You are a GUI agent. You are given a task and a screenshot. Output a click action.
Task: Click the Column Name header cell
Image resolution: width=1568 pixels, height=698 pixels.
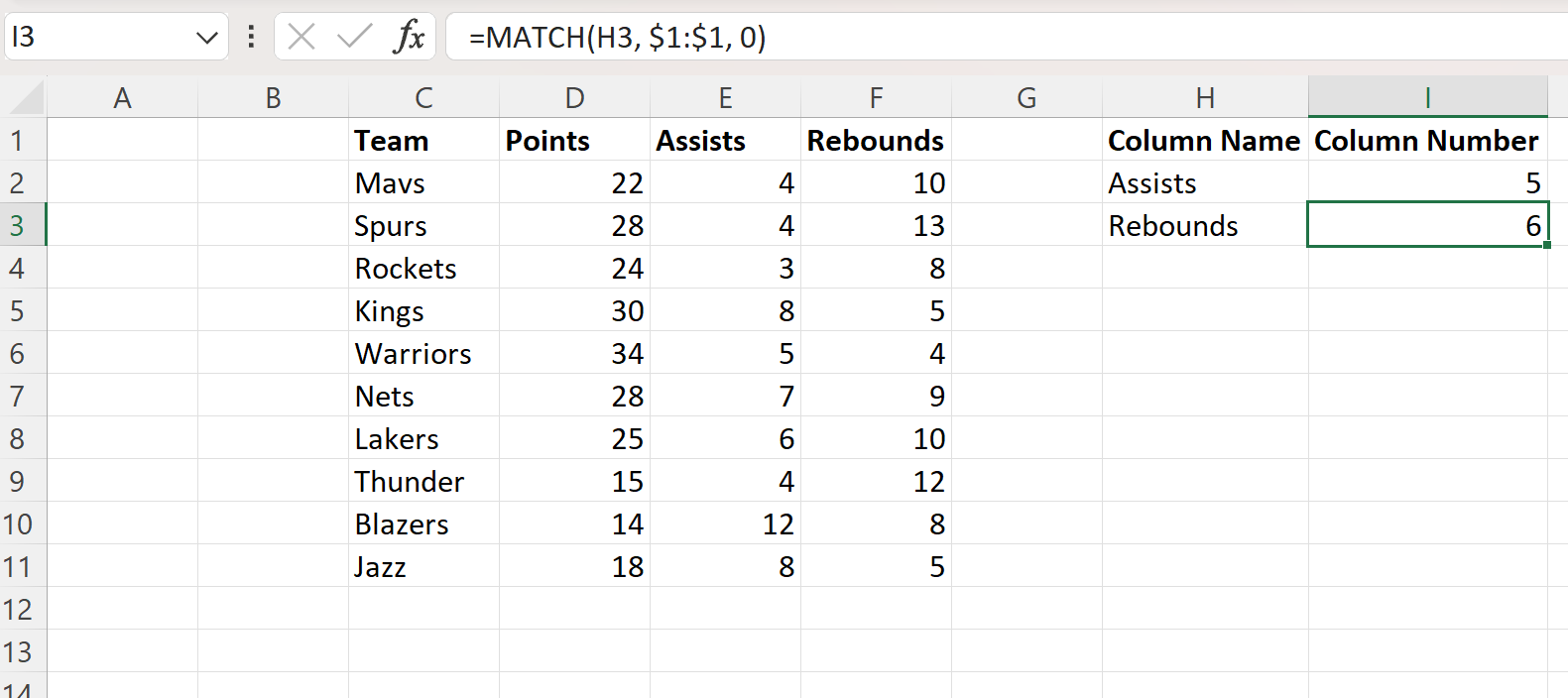(x=1204, y=141)
